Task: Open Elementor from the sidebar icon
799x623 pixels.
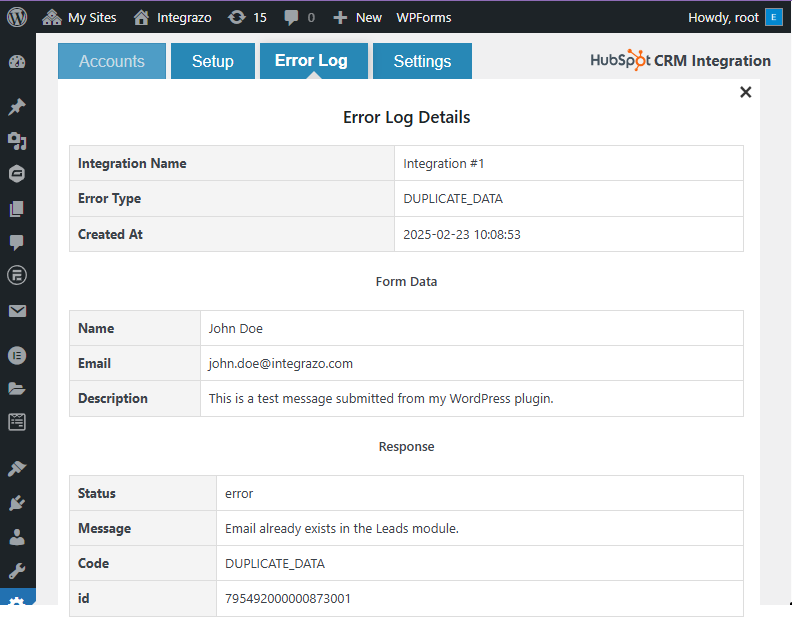Action: [17, 355]
